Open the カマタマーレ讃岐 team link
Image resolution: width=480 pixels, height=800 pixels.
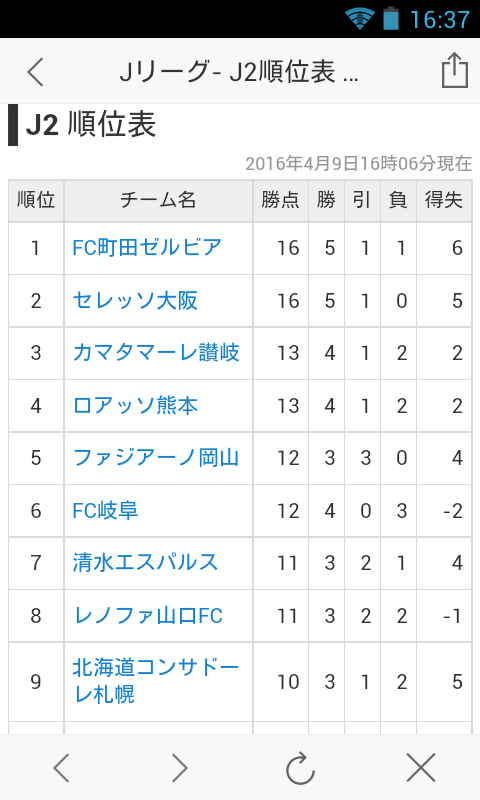pos(156,353)
